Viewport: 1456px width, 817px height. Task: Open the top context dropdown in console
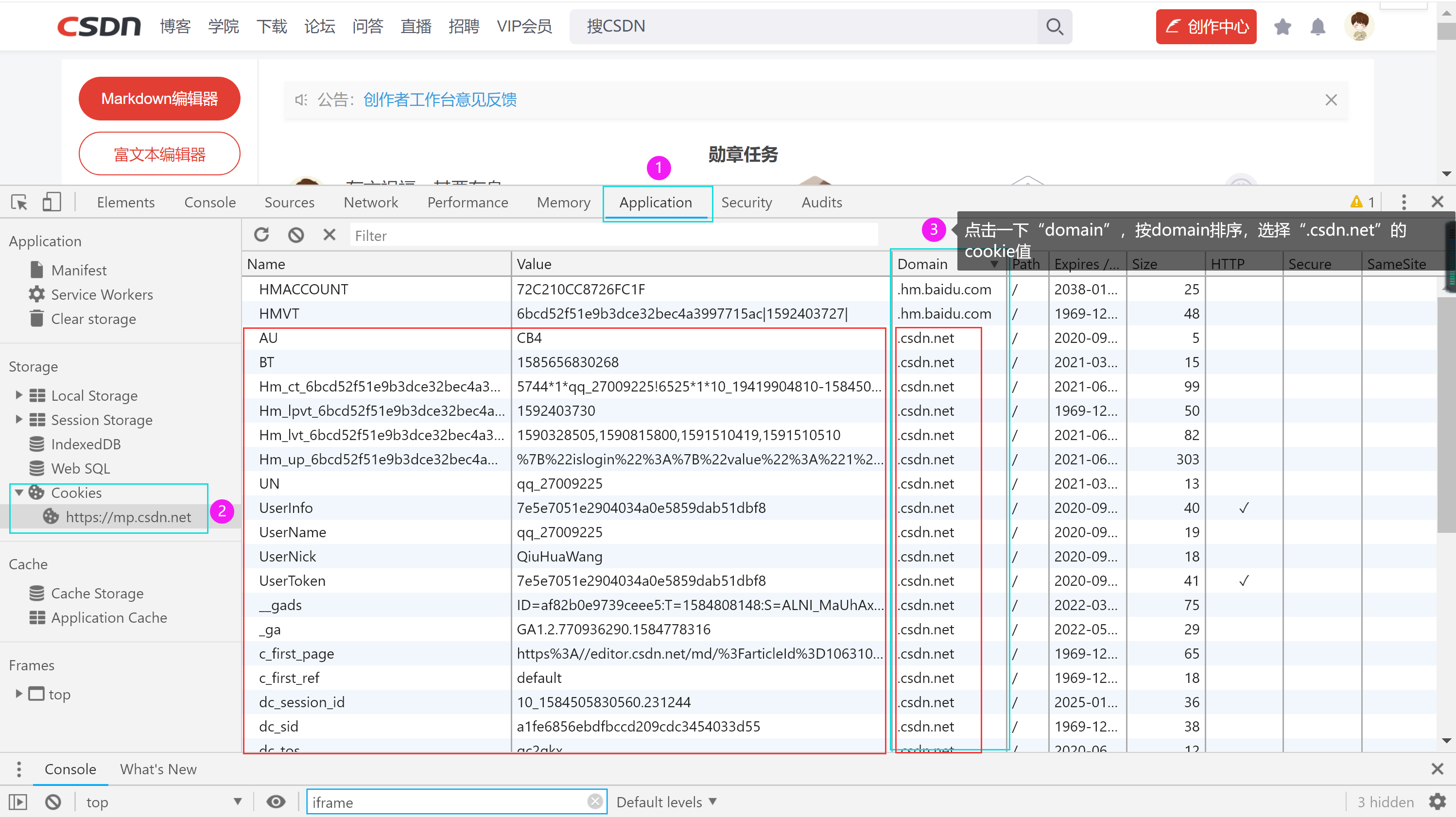coord(164,802)
